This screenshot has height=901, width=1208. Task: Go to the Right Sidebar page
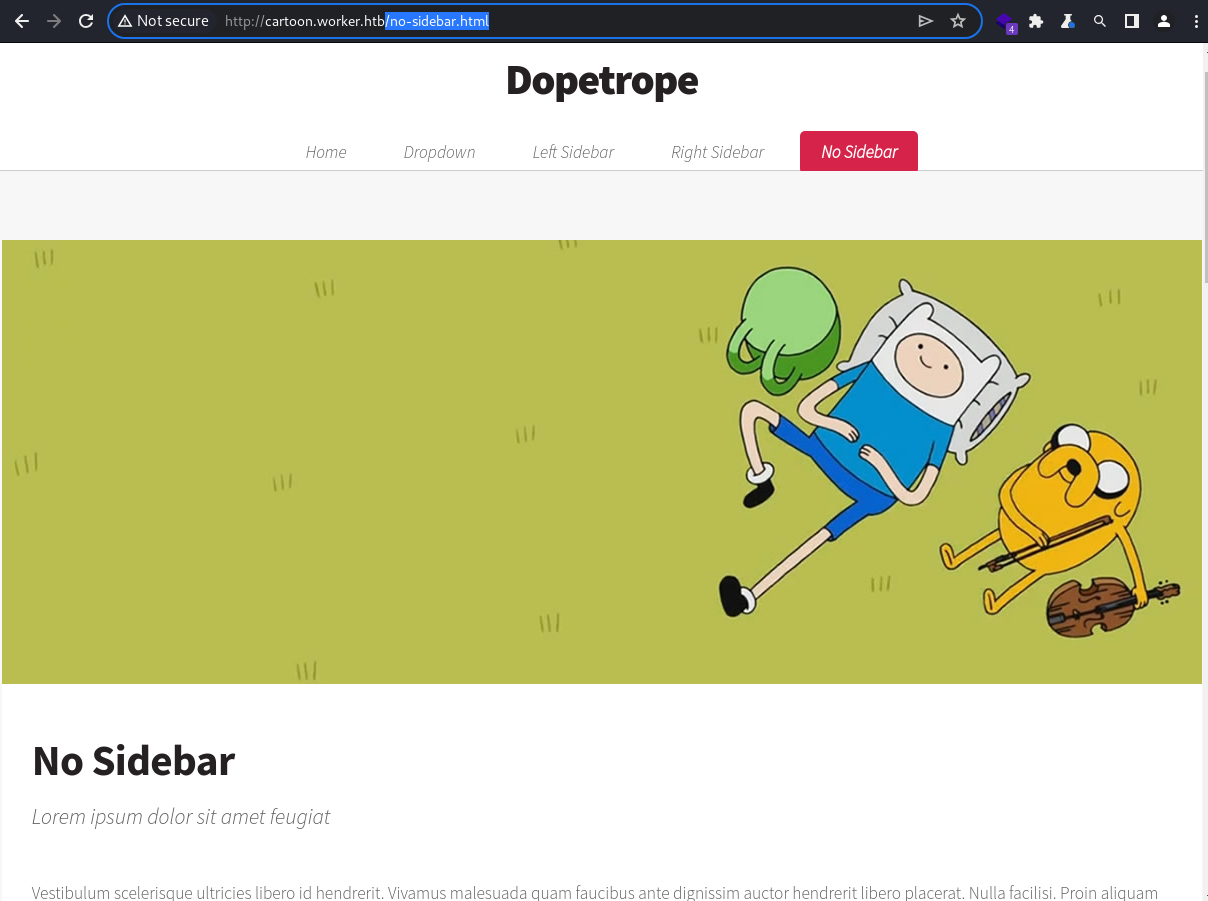click(x=718, y=152)
